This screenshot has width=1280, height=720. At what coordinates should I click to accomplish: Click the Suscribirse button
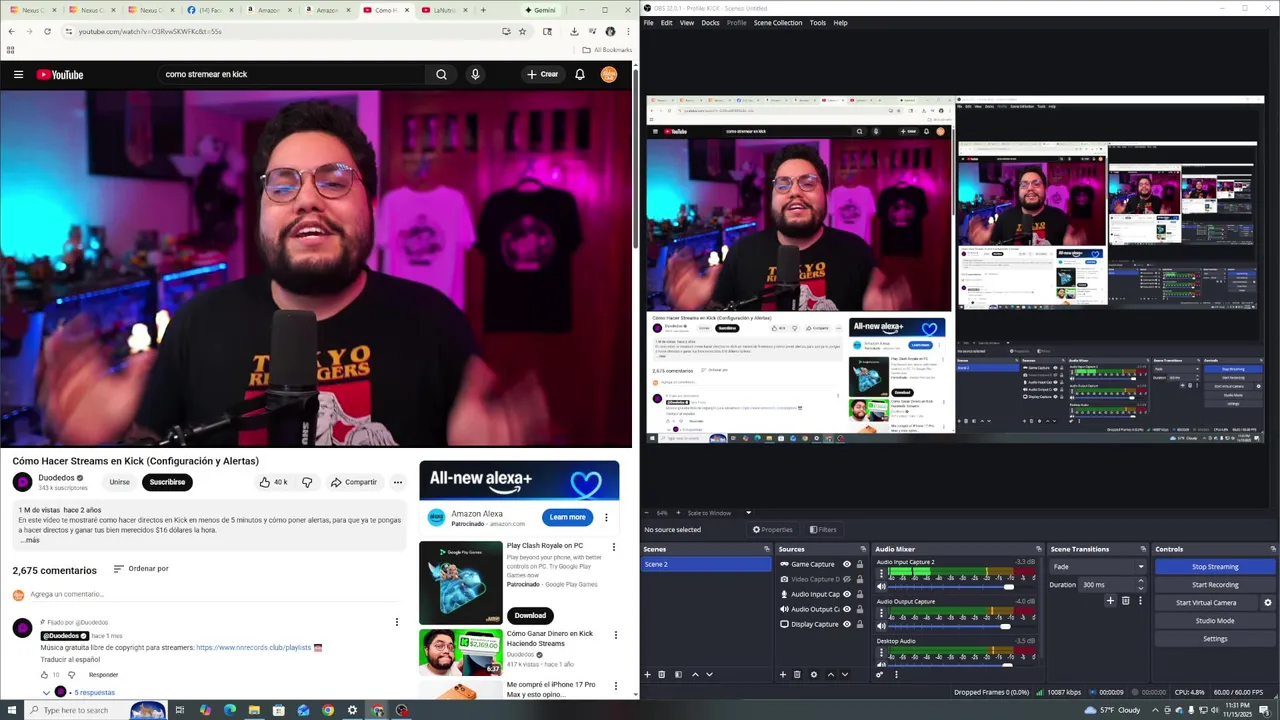click(x=167, y=482)
